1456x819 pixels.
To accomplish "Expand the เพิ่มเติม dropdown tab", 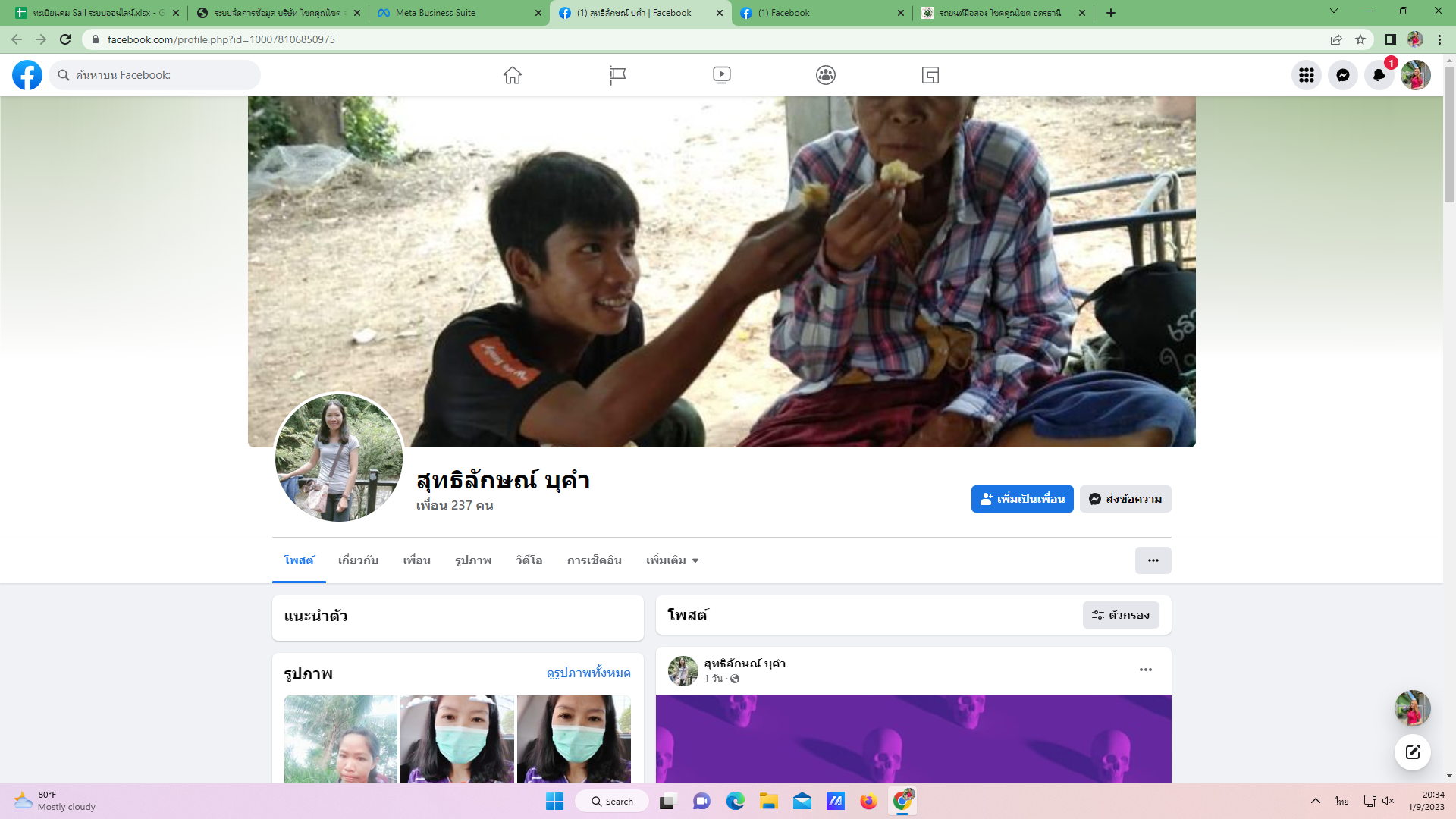I will 672,560.
